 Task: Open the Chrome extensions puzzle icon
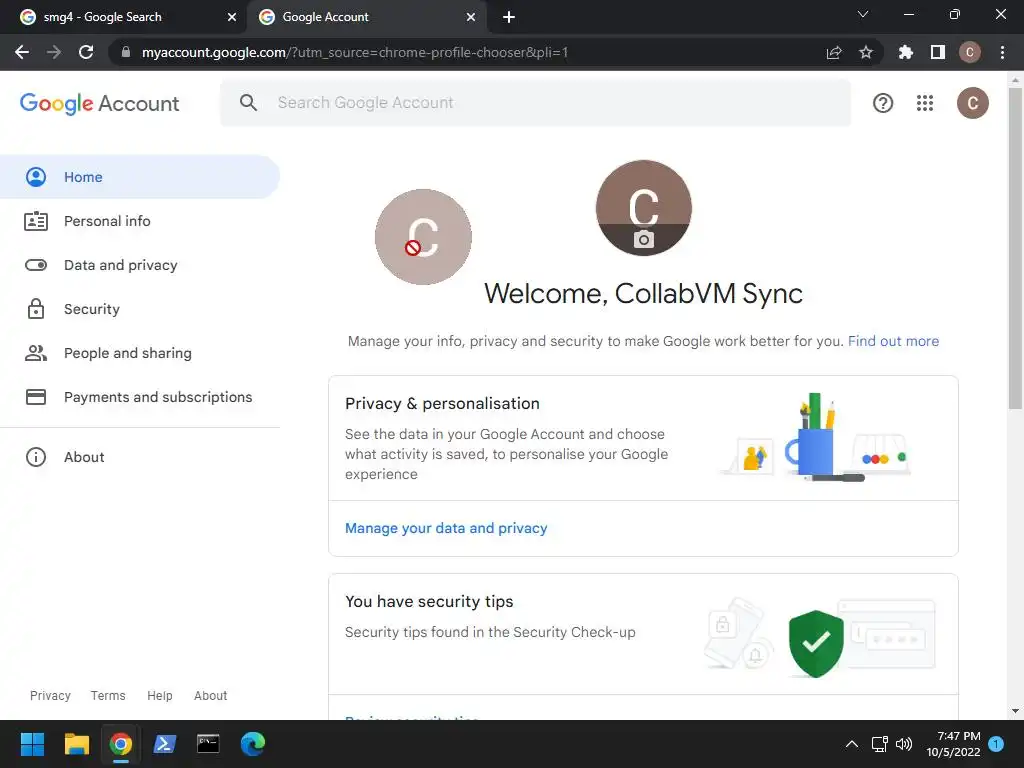tap(906, 52)
